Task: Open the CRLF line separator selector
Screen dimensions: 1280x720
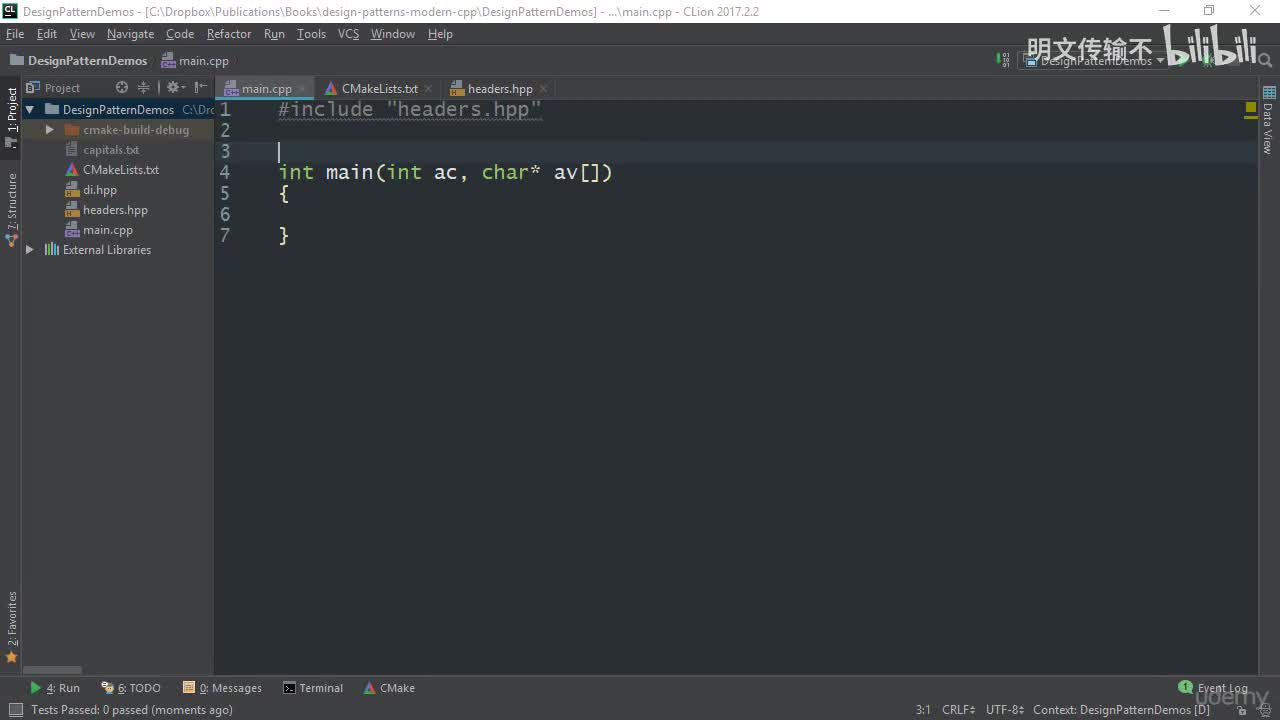Action: coord(958,710)
